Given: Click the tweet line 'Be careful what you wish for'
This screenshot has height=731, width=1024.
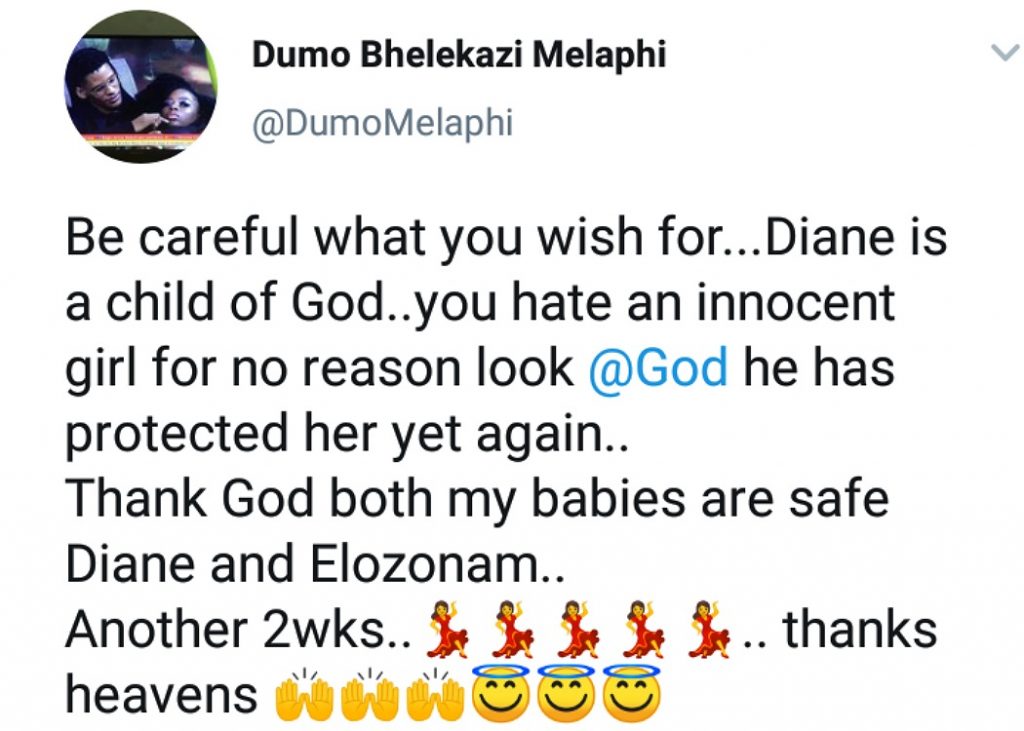Looking at the screenshot, I should (x=392, y=237).
